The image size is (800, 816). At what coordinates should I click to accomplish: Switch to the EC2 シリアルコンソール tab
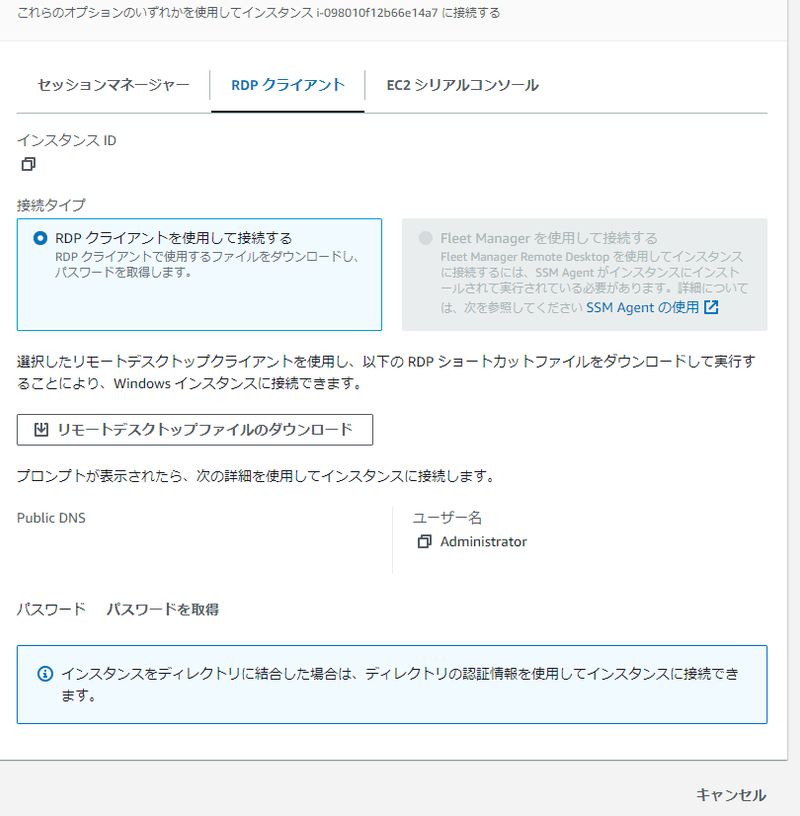click(463, 85)
